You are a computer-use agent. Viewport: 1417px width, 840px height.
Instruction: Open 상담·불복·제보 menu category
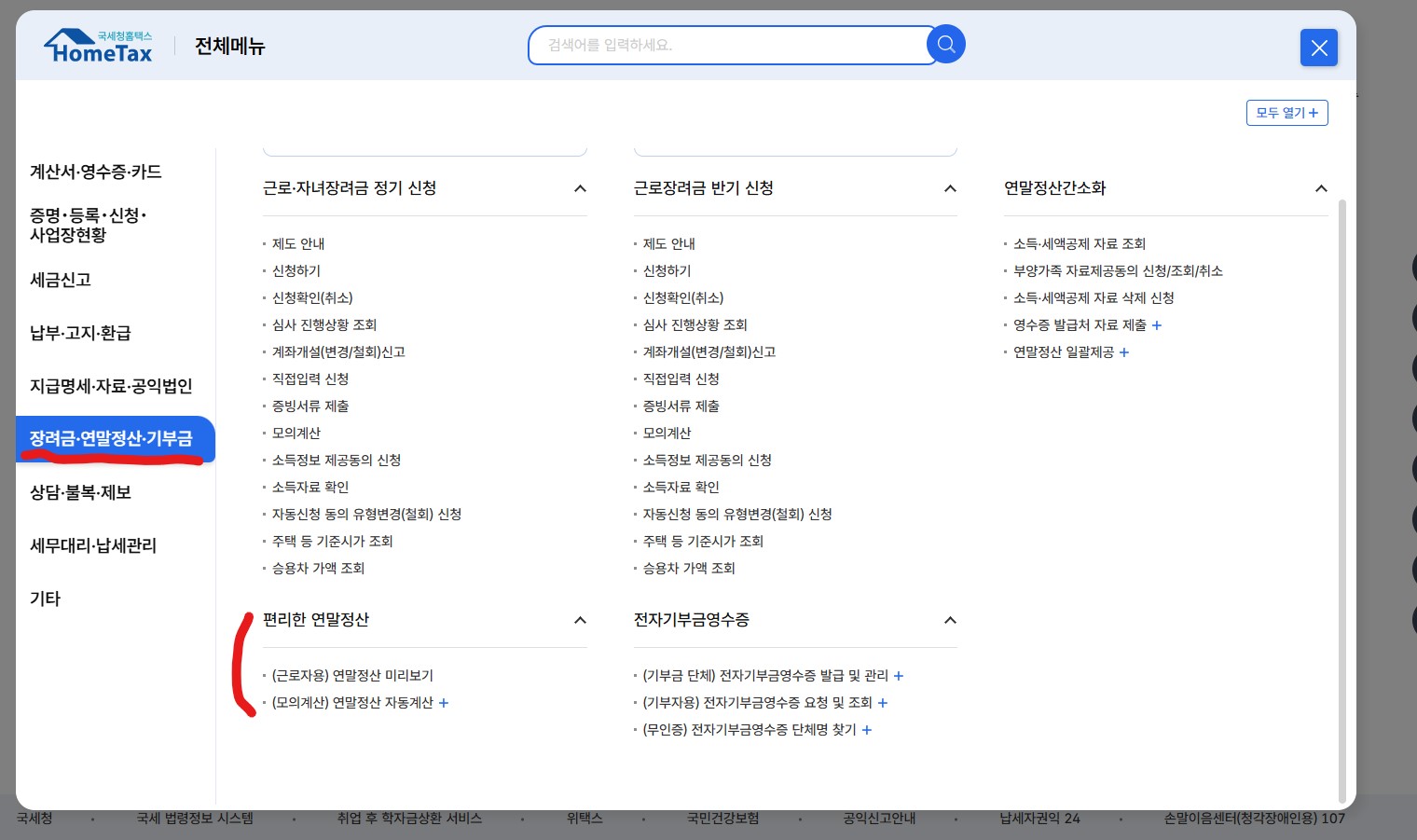80,492
